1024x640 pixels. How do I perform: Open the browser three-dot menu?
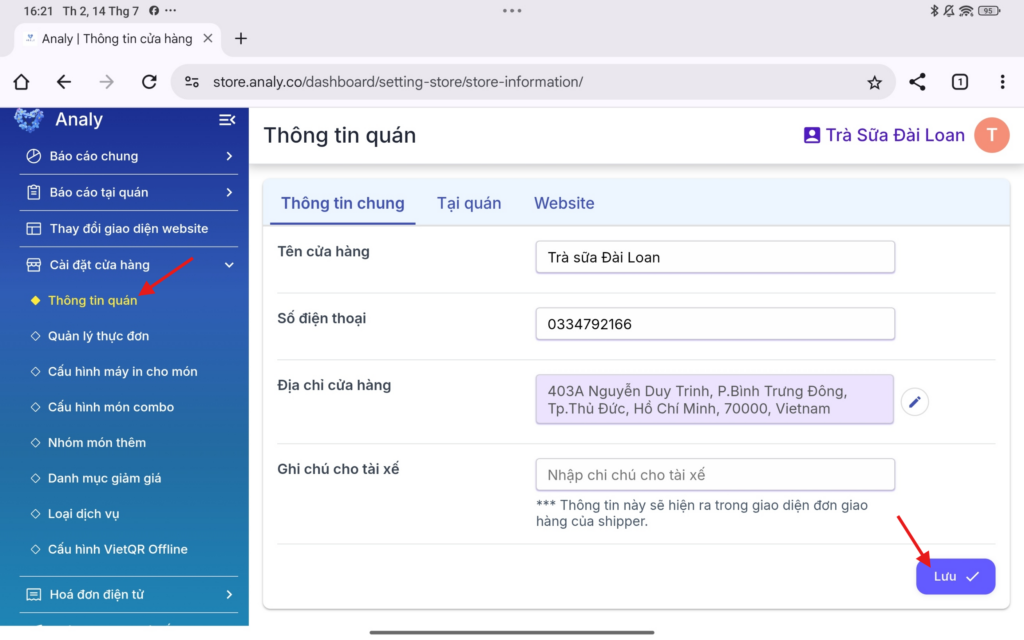(x=1002, y=82)
